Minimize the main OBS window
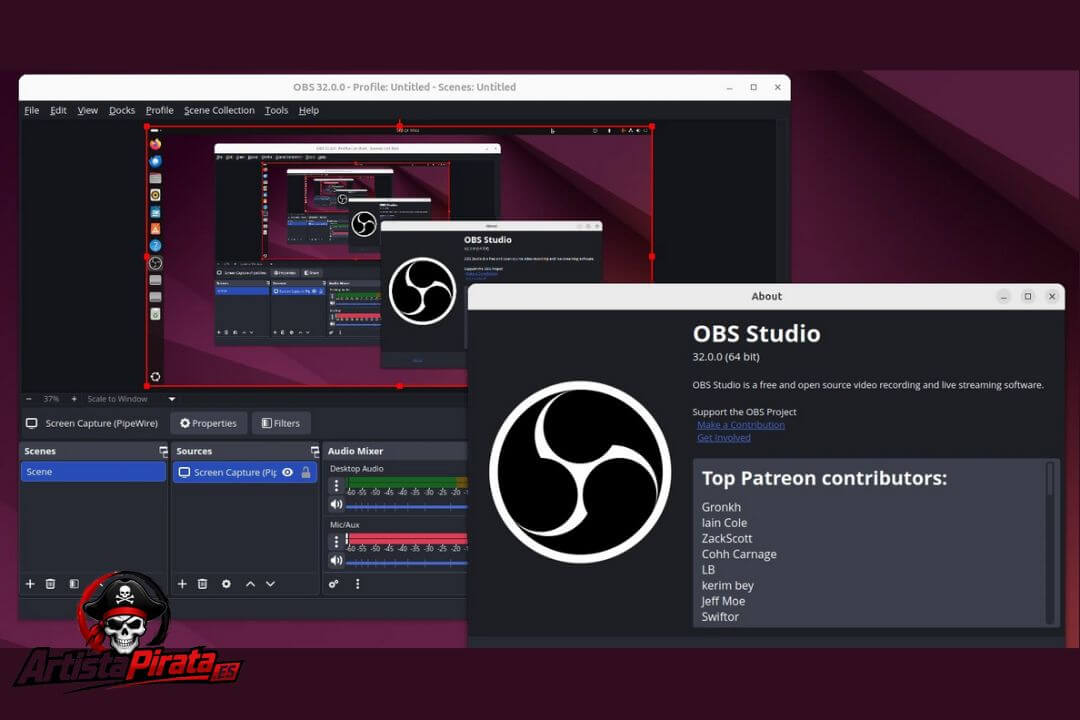 click(x=729, y=88)
